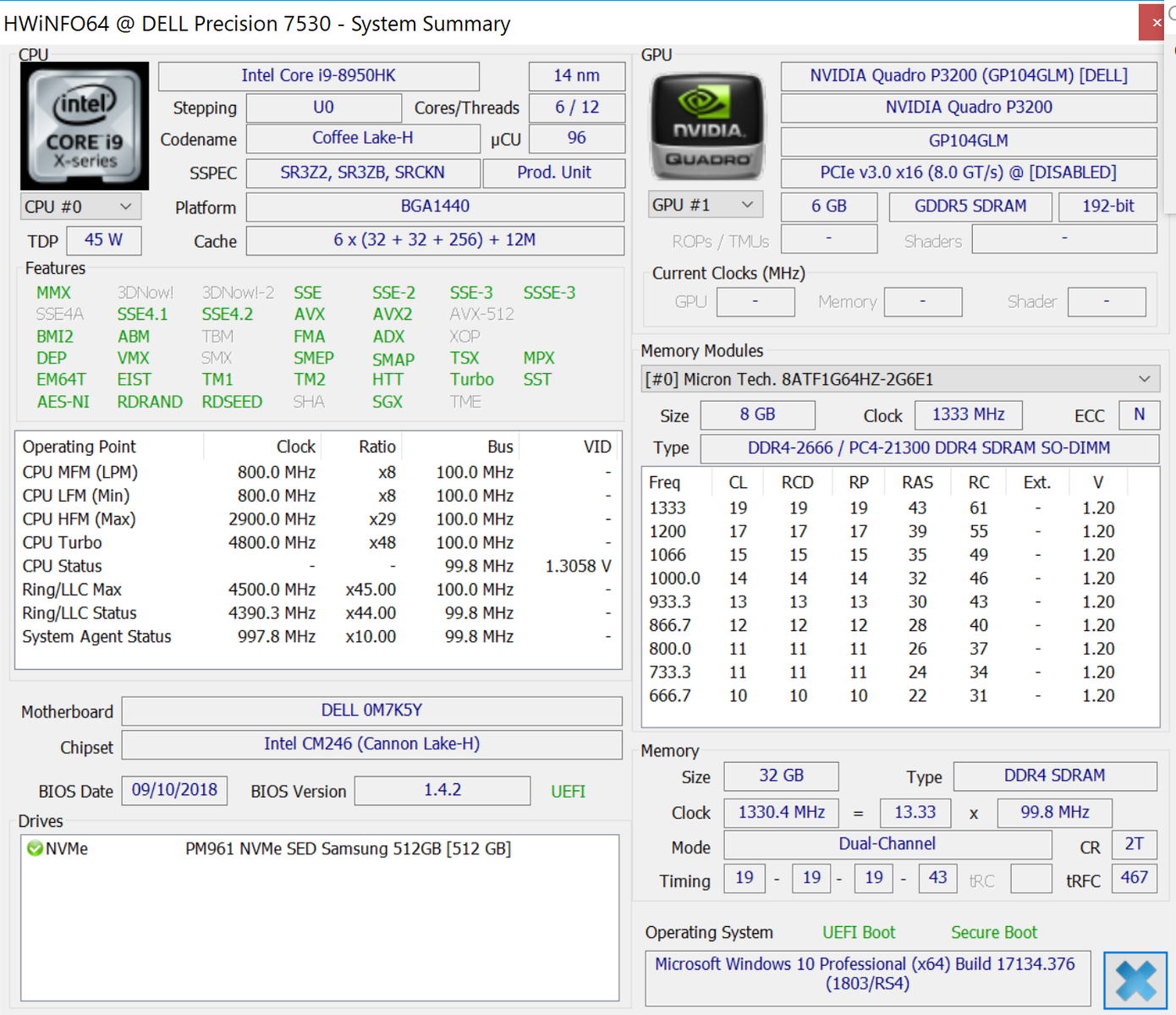Click the GDDR5 SDRAM field
Screen dimensions: 1176x1015
pyautogui.click(x=970, y=206)
